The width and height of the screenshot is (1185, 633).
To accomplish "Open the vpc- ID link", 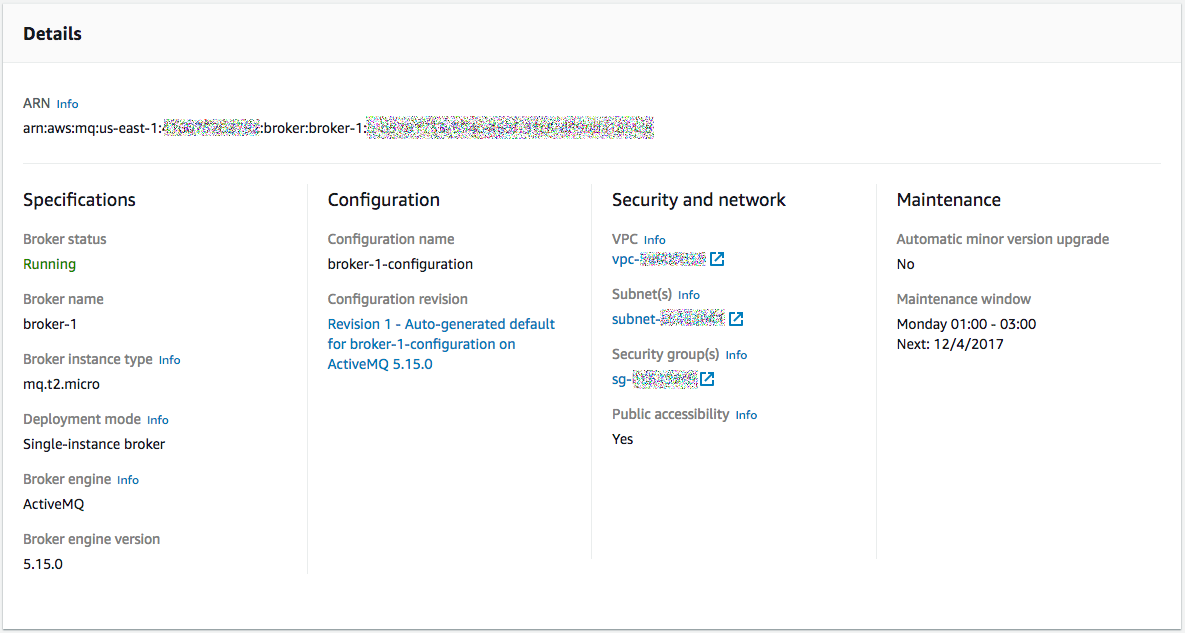I will click(659, 260).
